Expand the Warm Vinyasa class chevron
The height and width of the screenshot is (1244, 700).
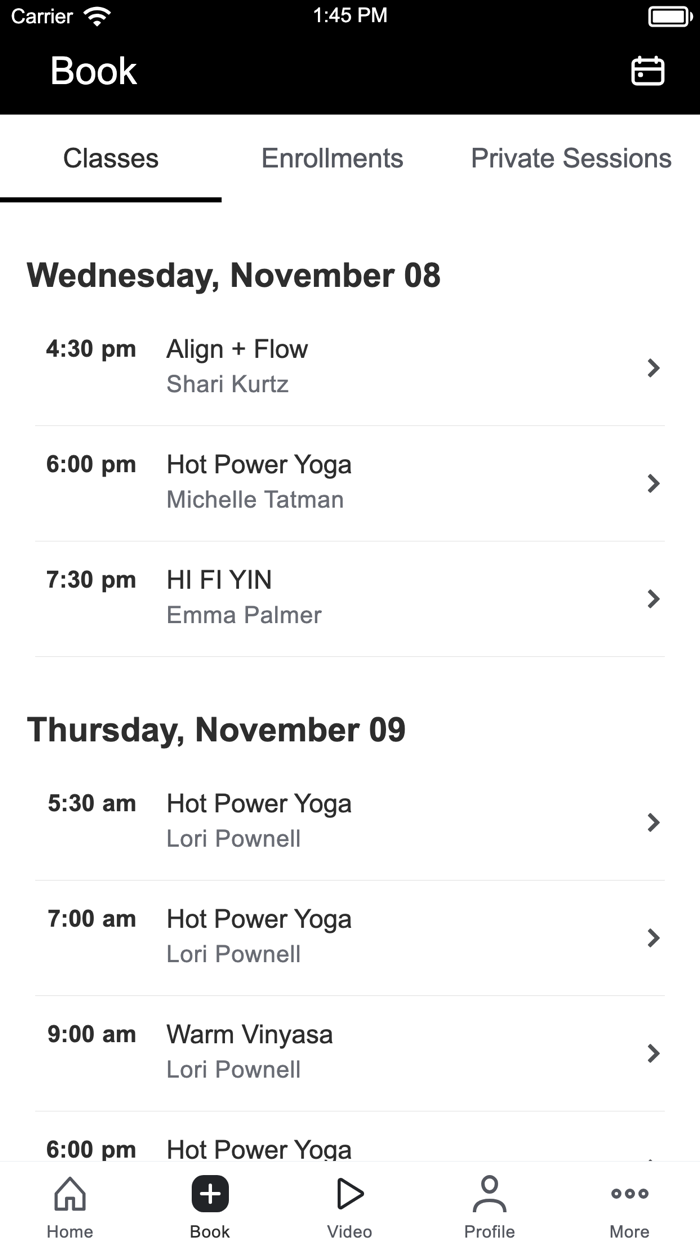(x=653, y=1053)
